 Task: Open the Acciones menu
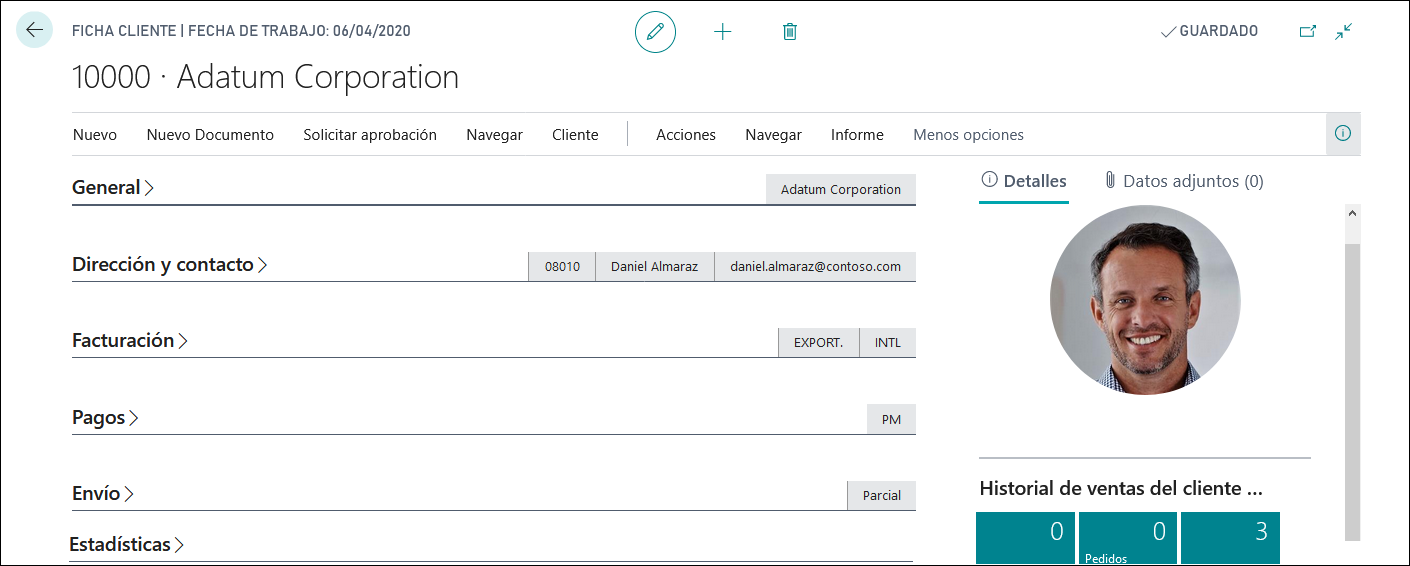click(x=686, y=135)
